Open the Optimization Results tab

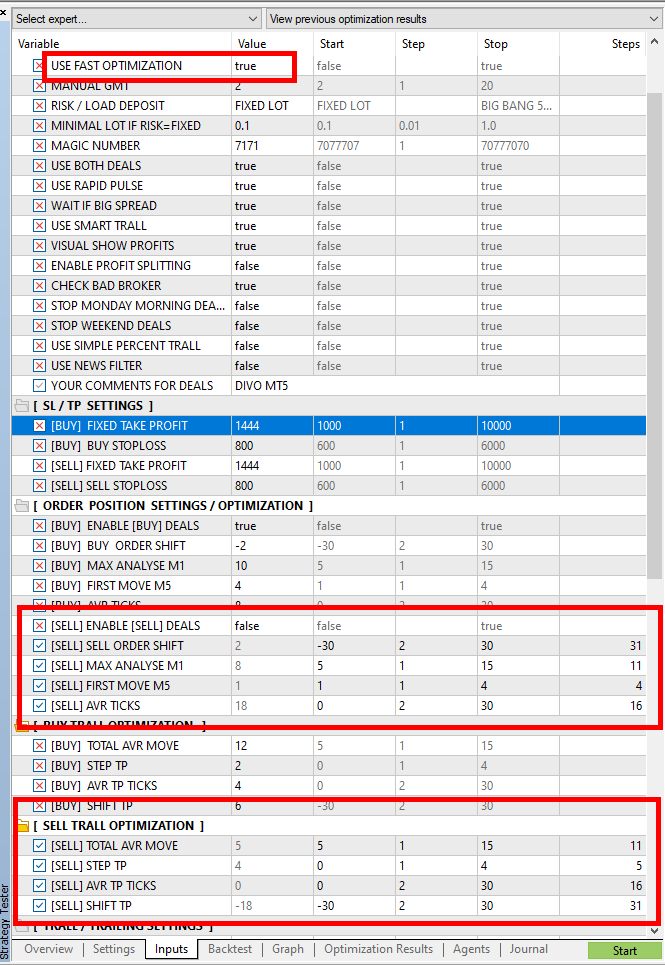coord(378,949)
